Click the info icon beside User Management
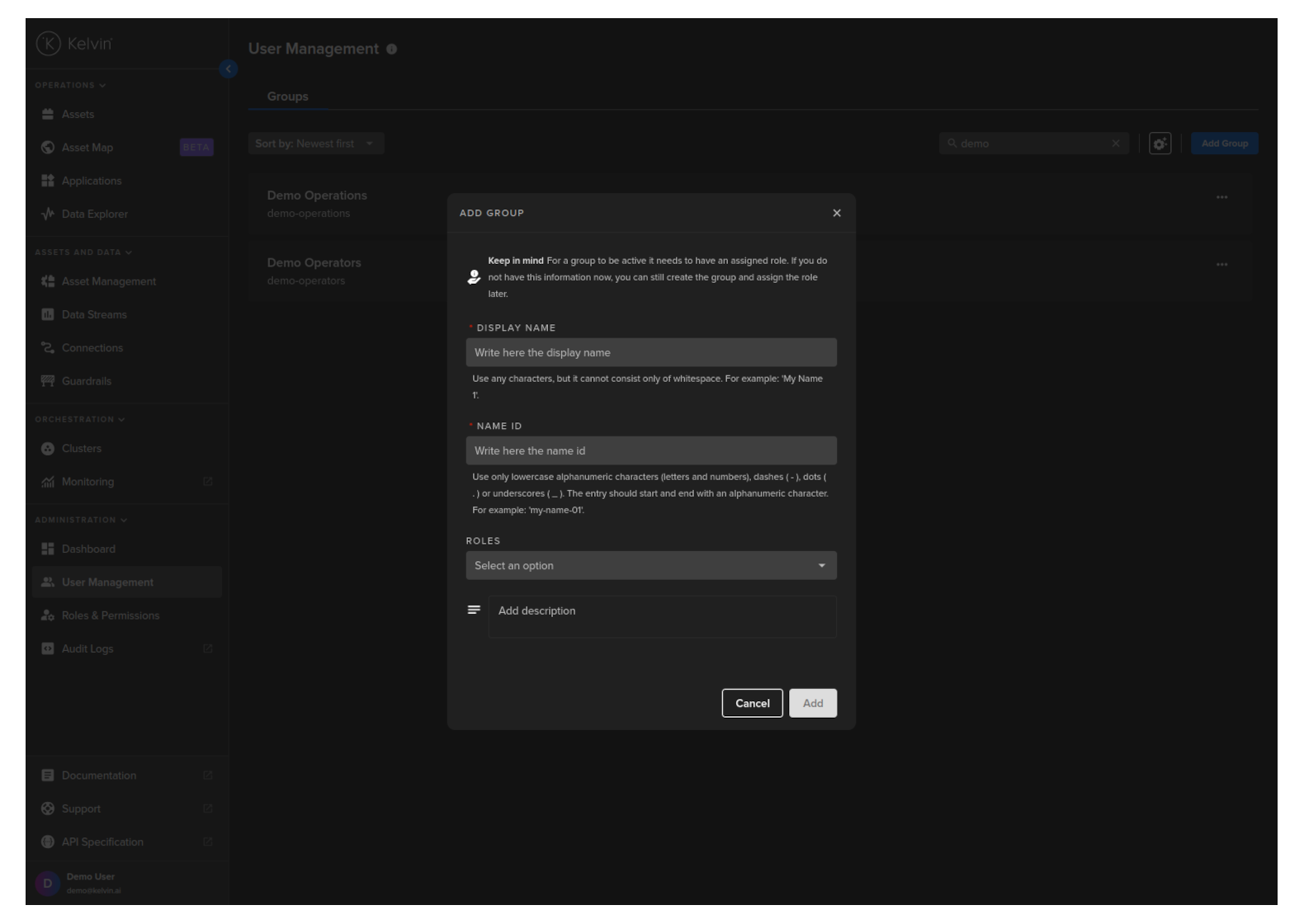The image size is (1304, 924). coord(391,49)
